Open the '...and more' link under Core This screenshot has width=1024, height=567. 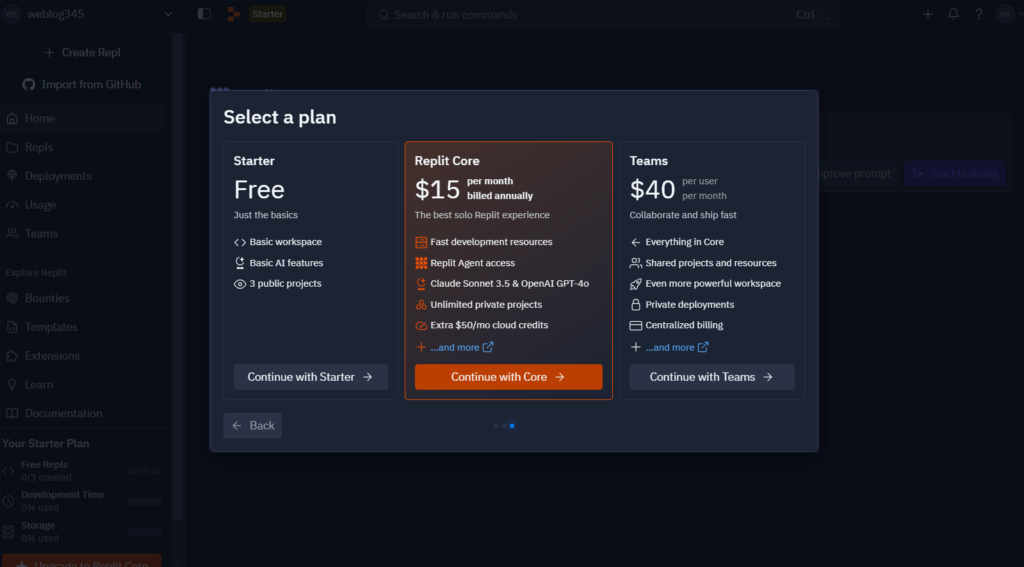click(x=455, y=347)
